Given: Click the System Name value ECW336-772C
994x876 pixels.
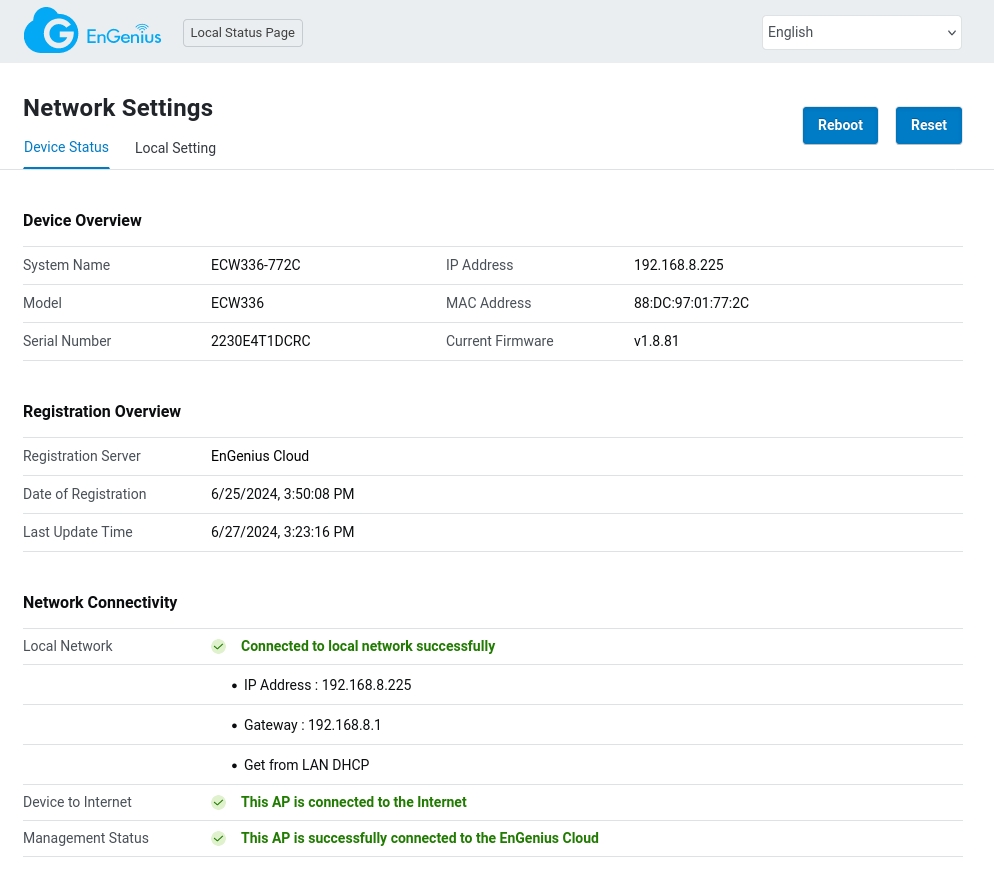Looking at the screenshot, I should [255, 266].
